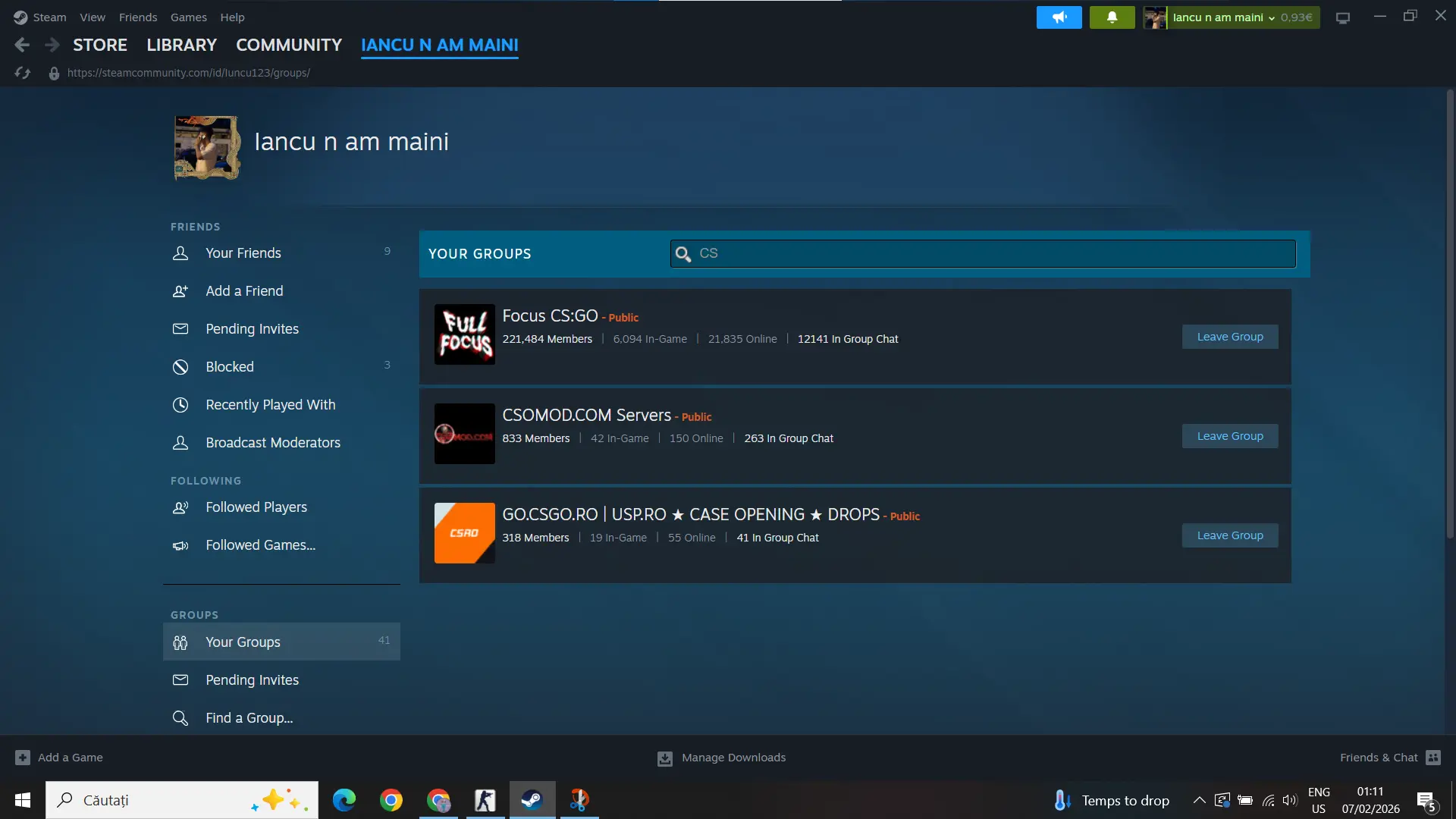The image size is (1456, 819).
Task: Expand the account dropdown for Iancu n am maini
Action: [1272, 17]
